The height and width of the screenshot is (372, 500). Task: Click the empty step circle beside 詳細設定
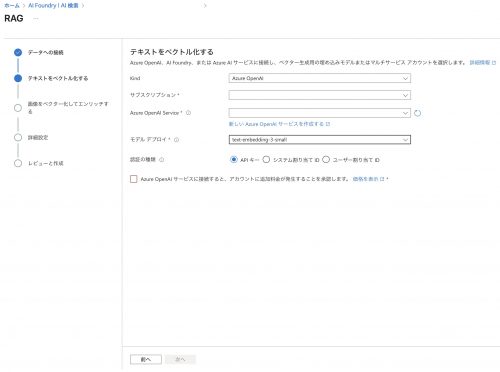click(18, 137)
